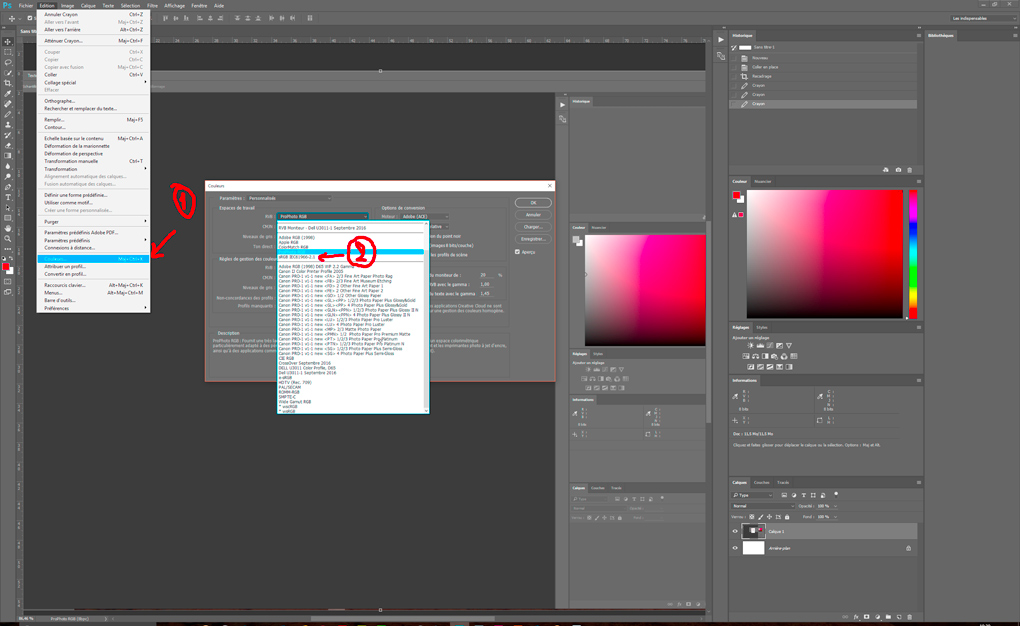Viewport: 1020px width, 626px height.
Task: Click moniteur percentage field showing 20
Action: click(486, 275)
